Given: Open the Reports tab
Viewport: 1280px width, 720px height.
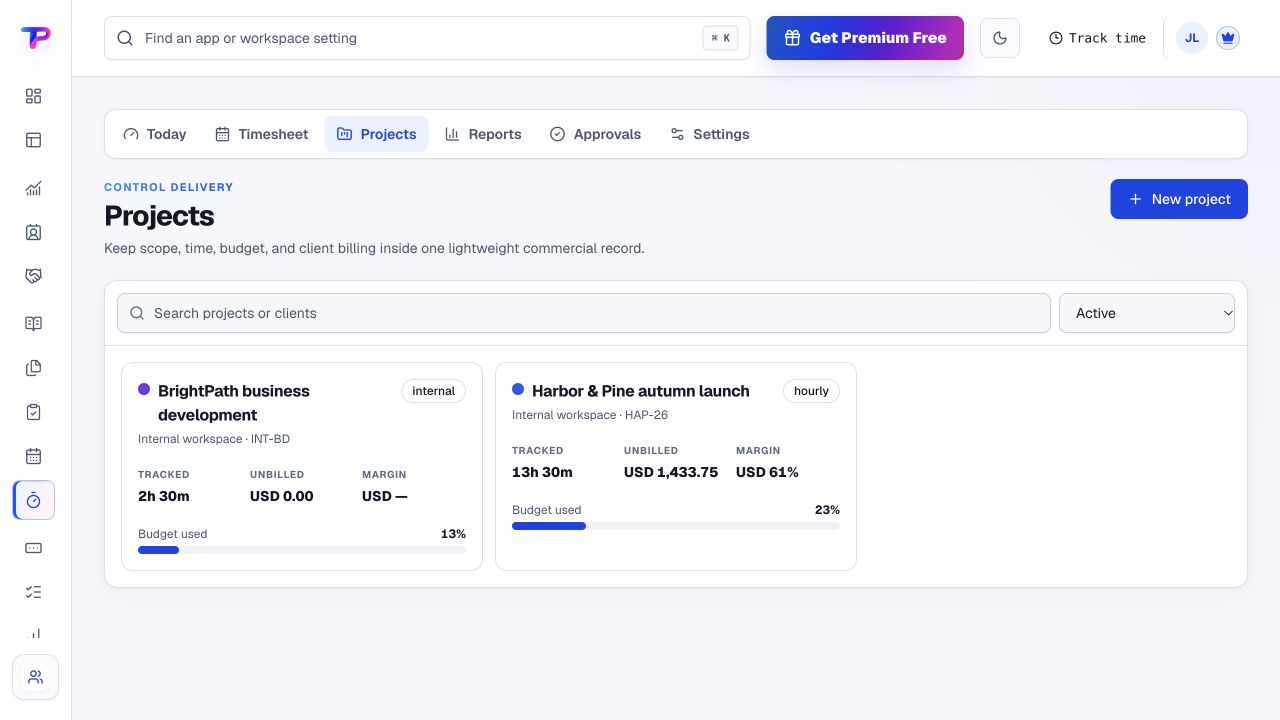Looking at the screenshot, I should (483, 134).
